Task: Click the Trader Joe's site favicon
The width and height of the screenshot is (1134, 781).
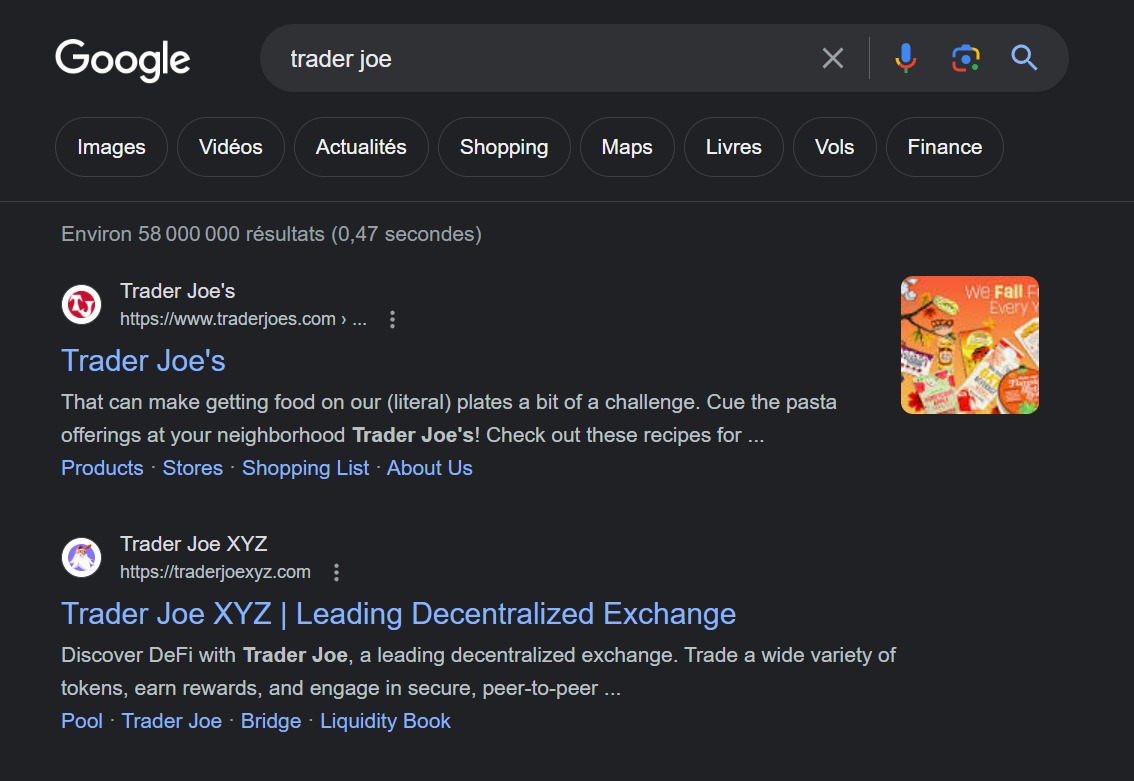Action: click(x=81, y=304)
